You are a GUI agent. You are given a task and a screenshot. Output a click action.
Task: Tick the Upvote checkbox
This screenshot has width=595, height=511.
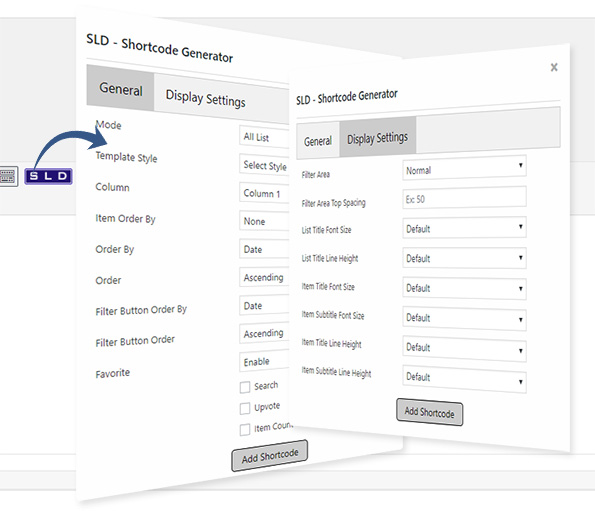[x=245, y=408]
